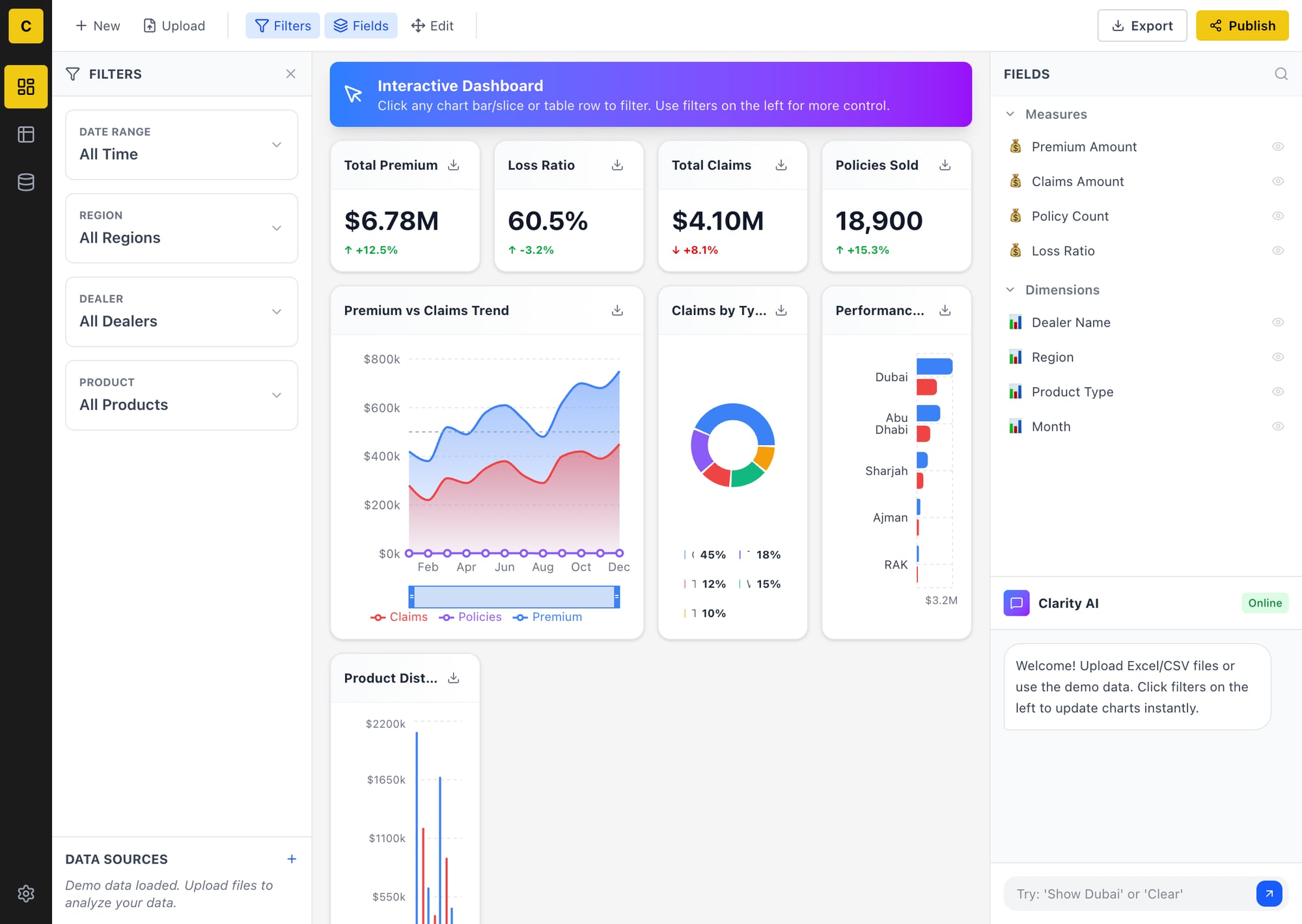Open the table view sidebar icon
Image resolution: width=1302 pixels, height=924 pixels.
(x=26, y=135)
